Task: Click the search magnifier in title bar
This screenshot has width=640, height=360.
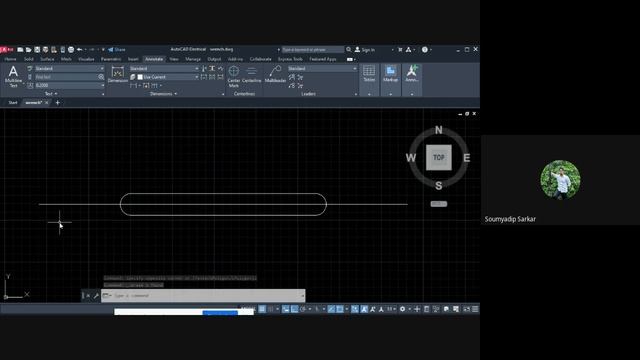Action: (349, 49)
